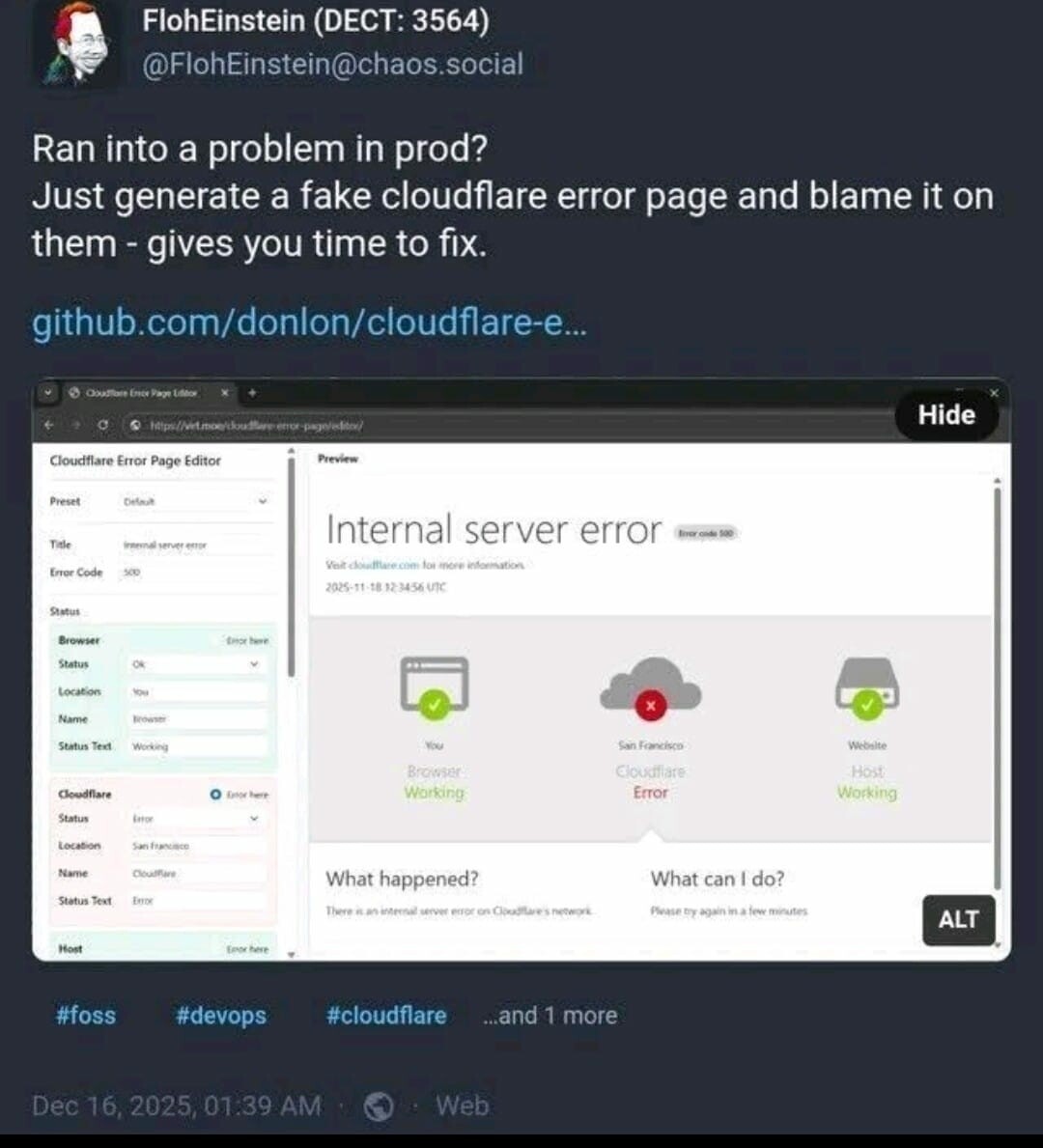Open the Preset dropdown set to Default
This screenshot has height=1148, width=1043.
click(195, 501)
